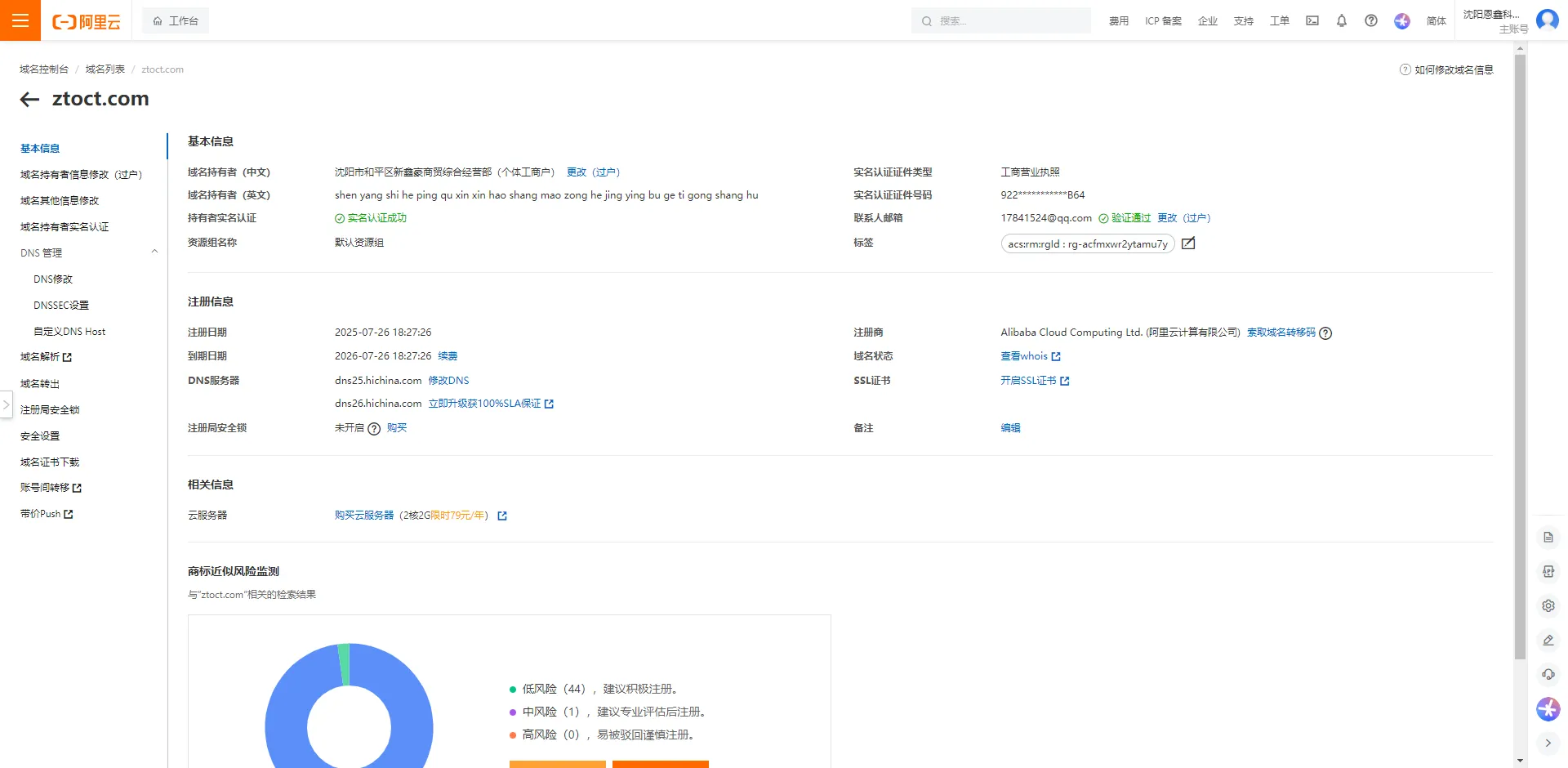Screen dimensions: 1568x768
Task: Open the external link icon next to cloud server offer
Action: [502, 516]
